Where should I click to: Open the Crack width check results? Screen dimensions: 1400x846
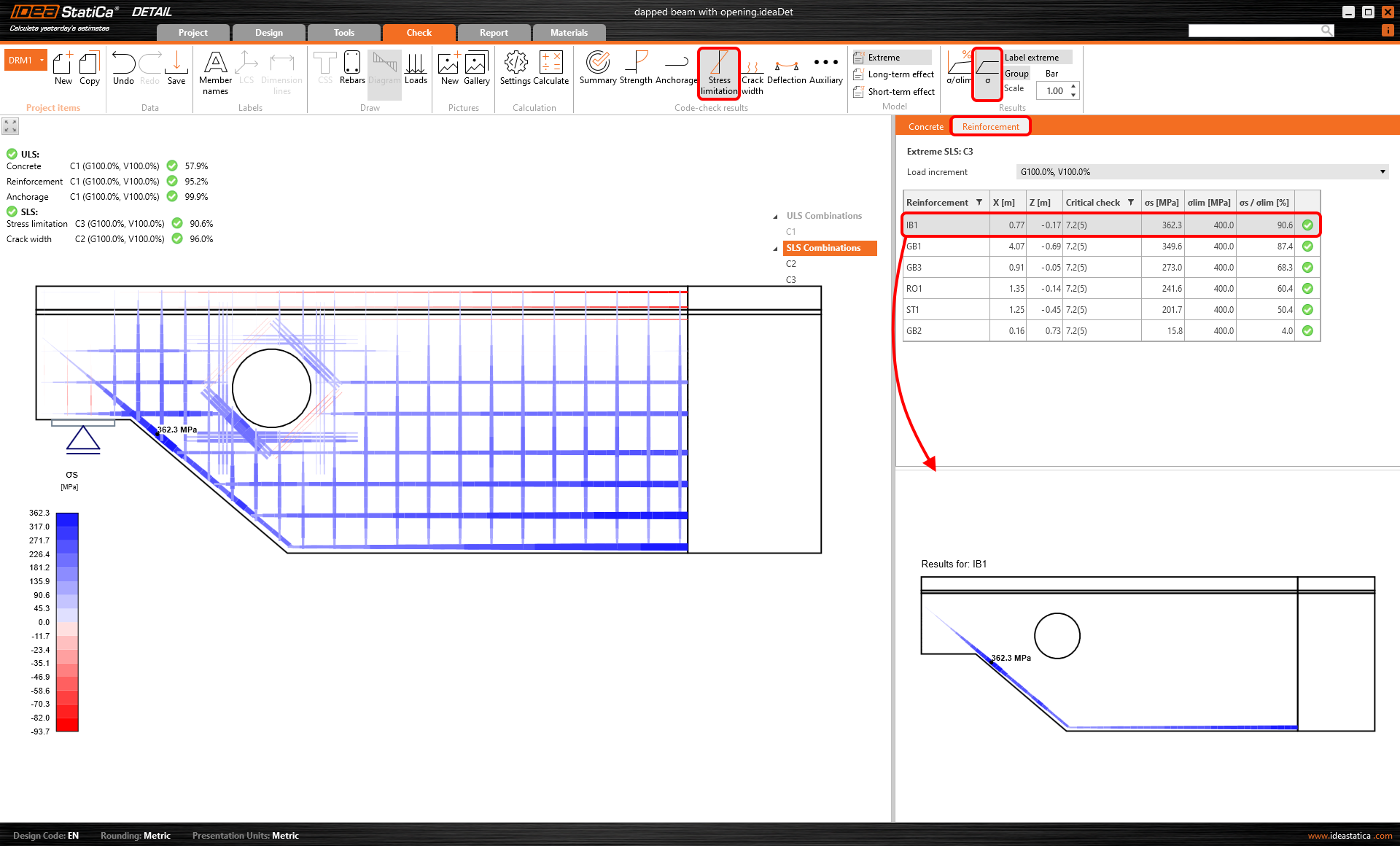[x=752, y=73]
